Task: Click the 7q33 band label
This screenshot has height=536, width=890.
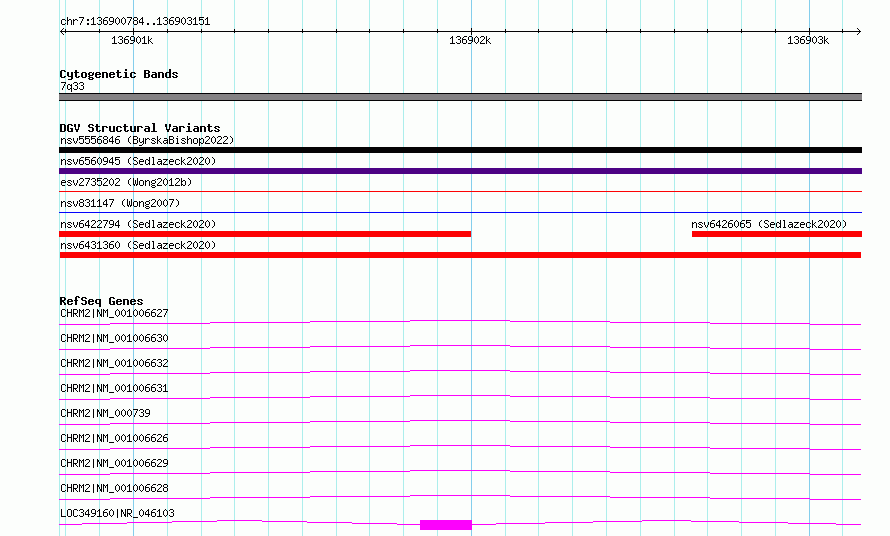Action: 72,86
